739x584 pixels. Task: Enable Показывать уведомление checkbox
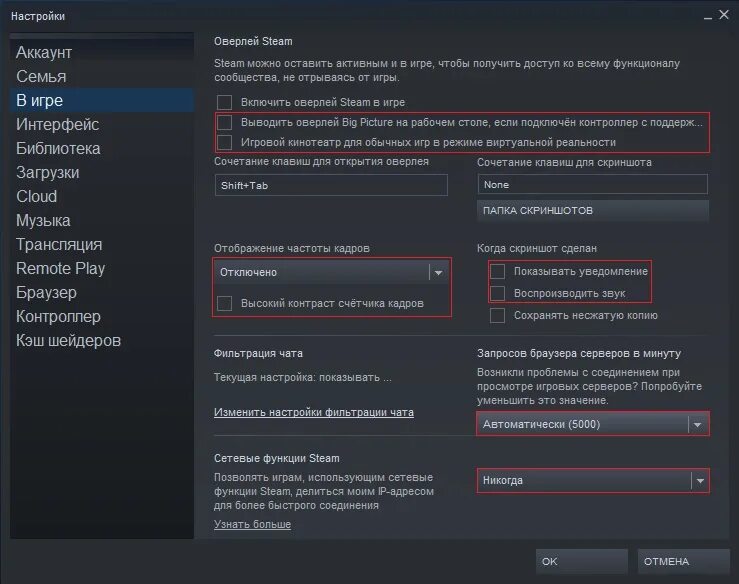[498, 271]
